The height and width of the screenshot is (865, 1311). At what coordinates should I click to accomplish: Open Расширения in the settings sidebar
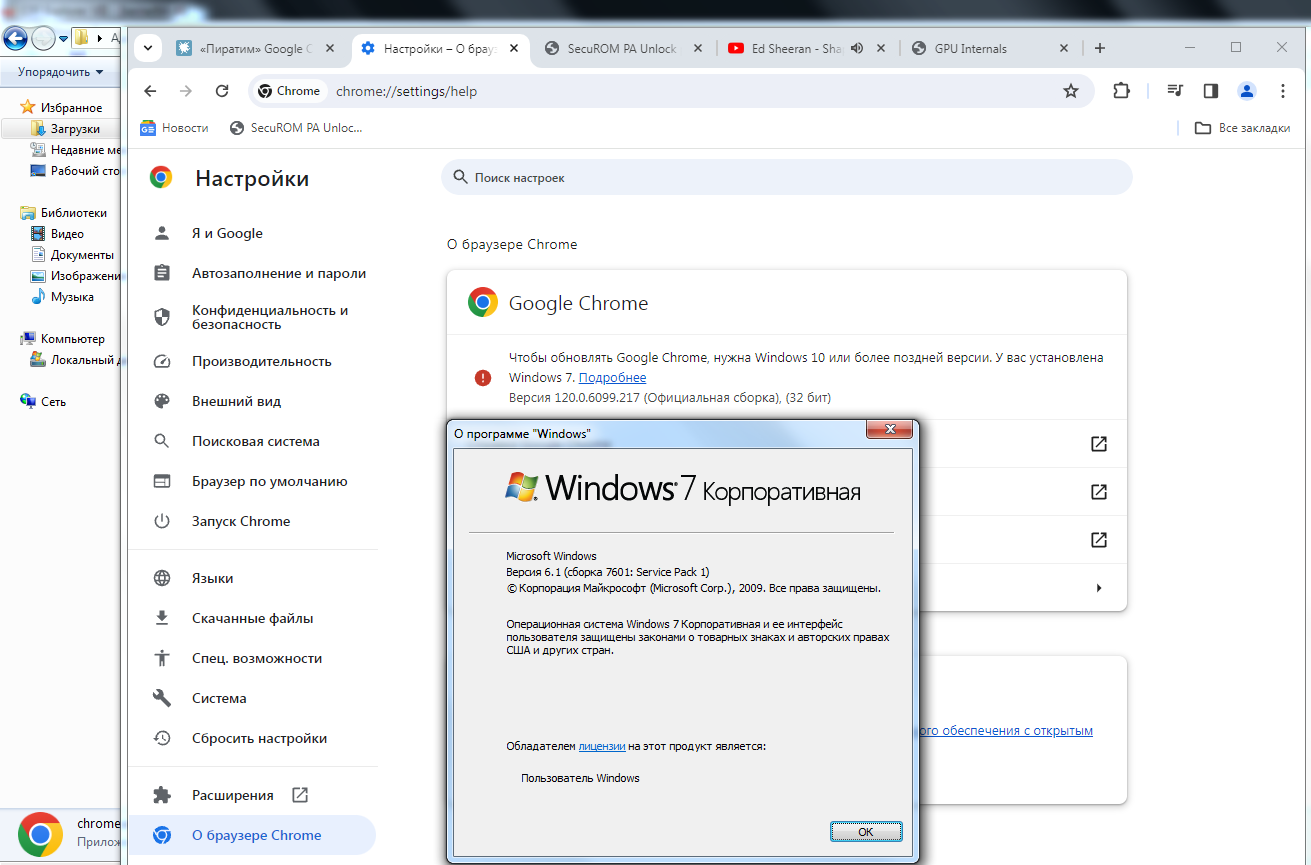[252, 795]
